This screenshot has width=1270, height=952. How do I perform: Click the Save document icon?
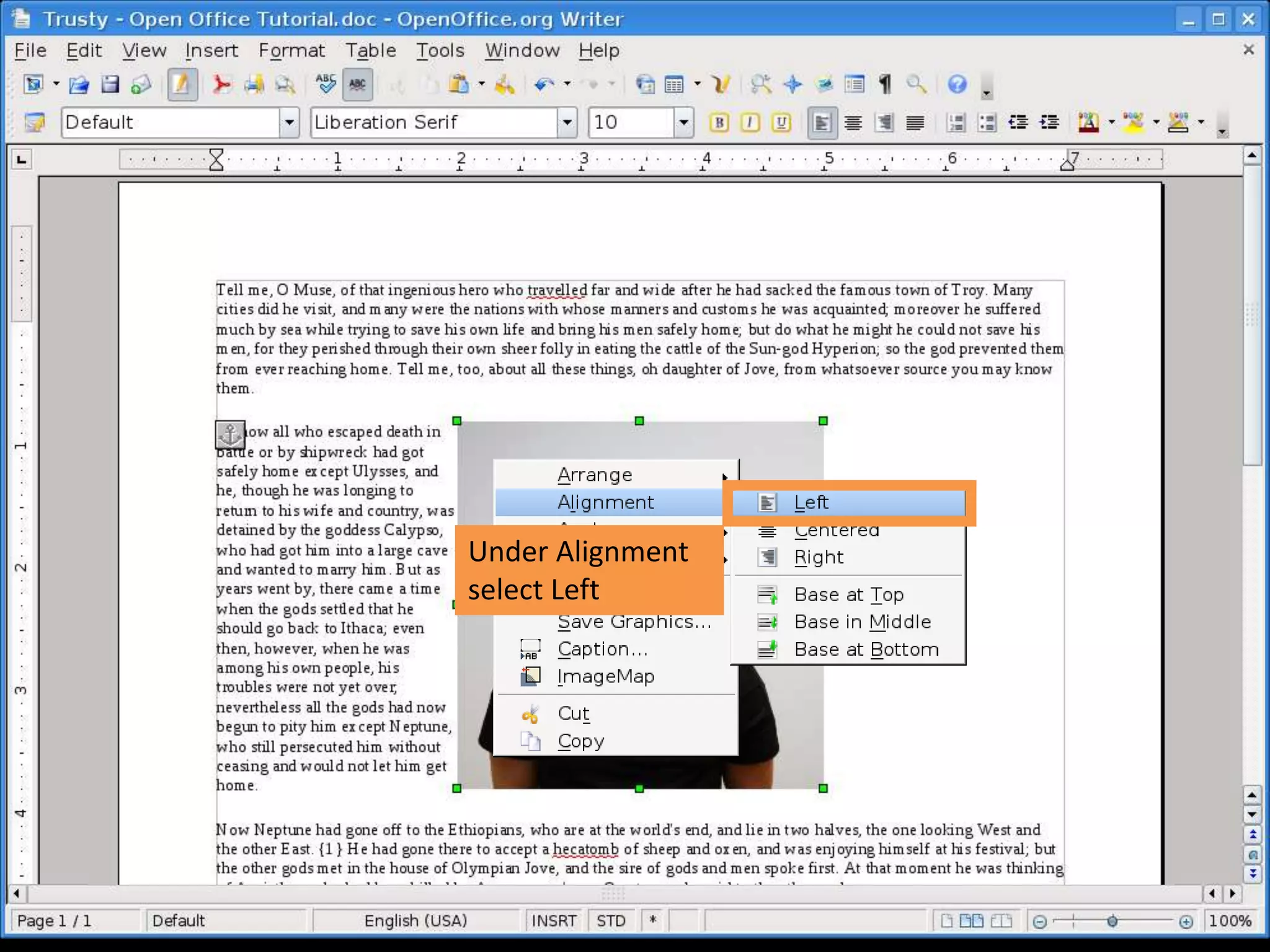(110, 84)
